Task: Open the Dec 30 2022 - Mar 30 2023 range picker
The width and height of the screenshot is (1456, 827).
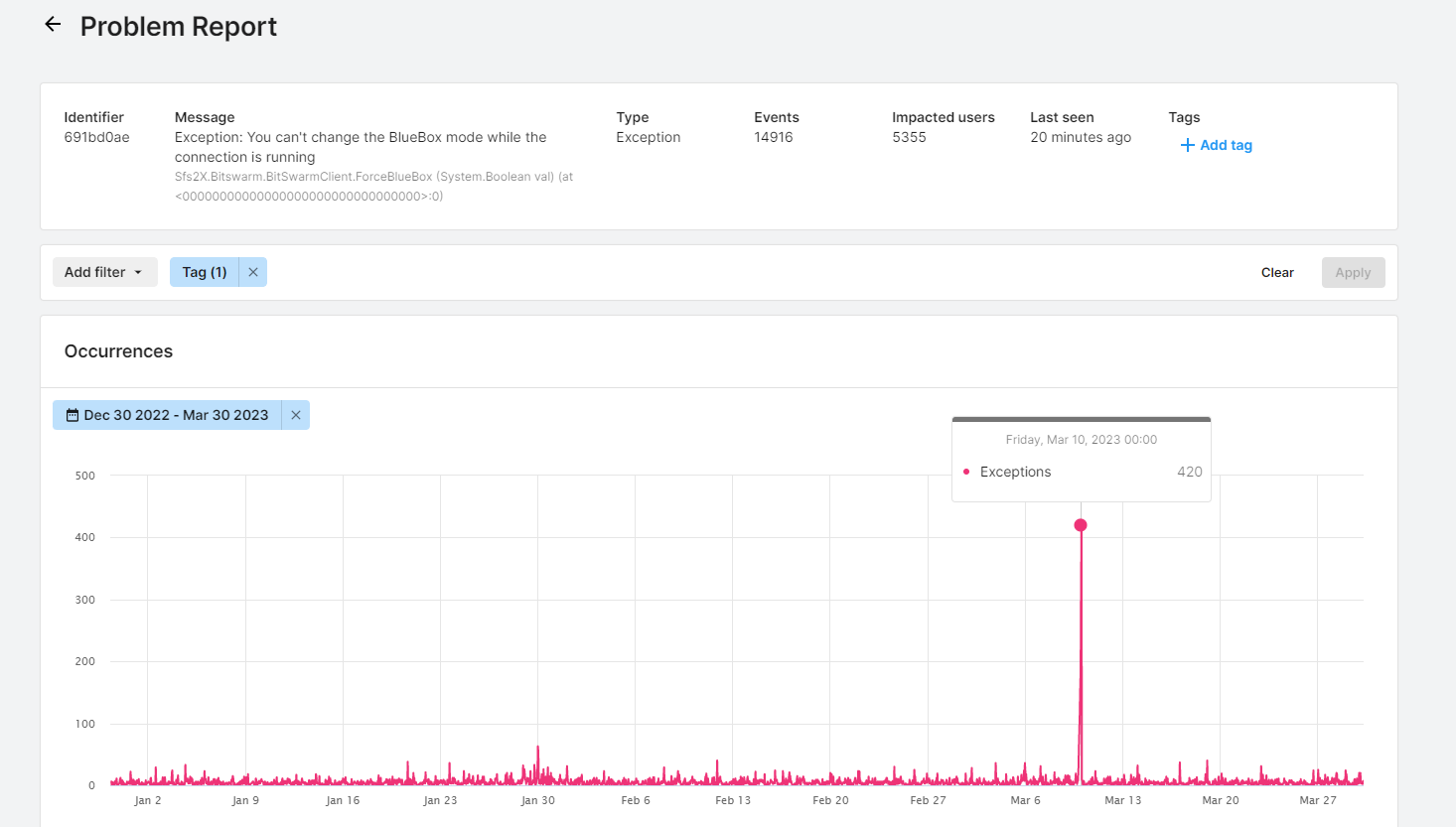Action: pos(176,415)
